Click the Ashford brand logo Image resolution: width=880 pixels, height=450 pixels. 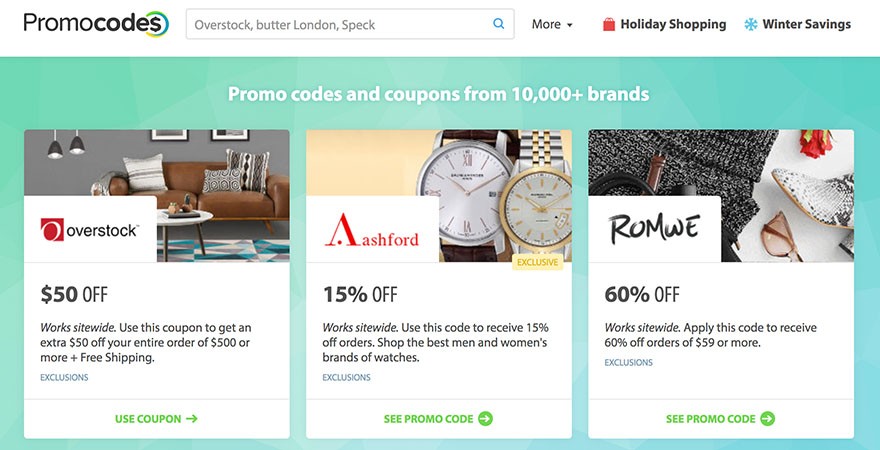[x=372, y=230]
